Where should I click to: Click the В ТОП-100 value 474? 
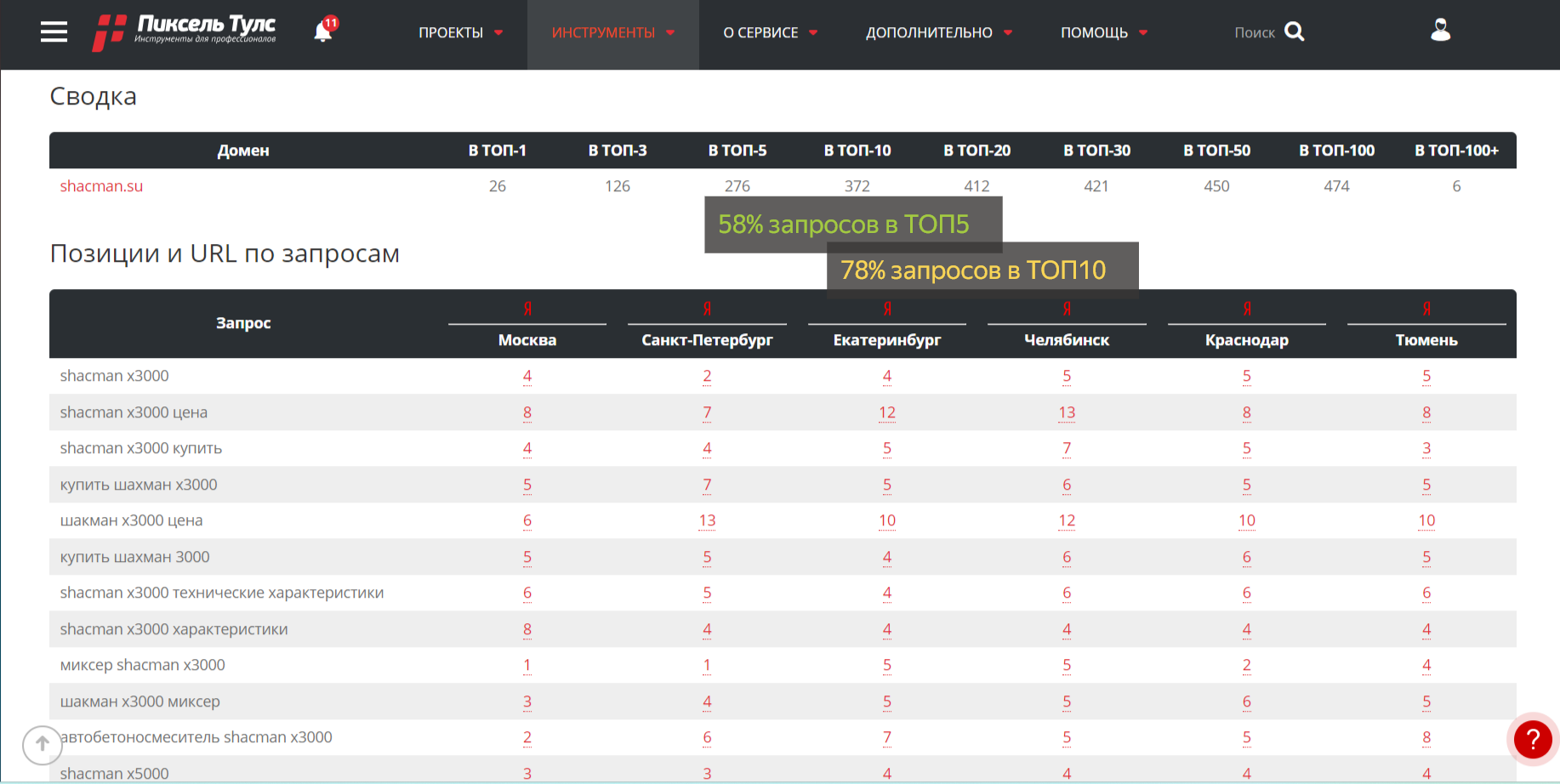pyautogui.click(x=1336, y=186)
